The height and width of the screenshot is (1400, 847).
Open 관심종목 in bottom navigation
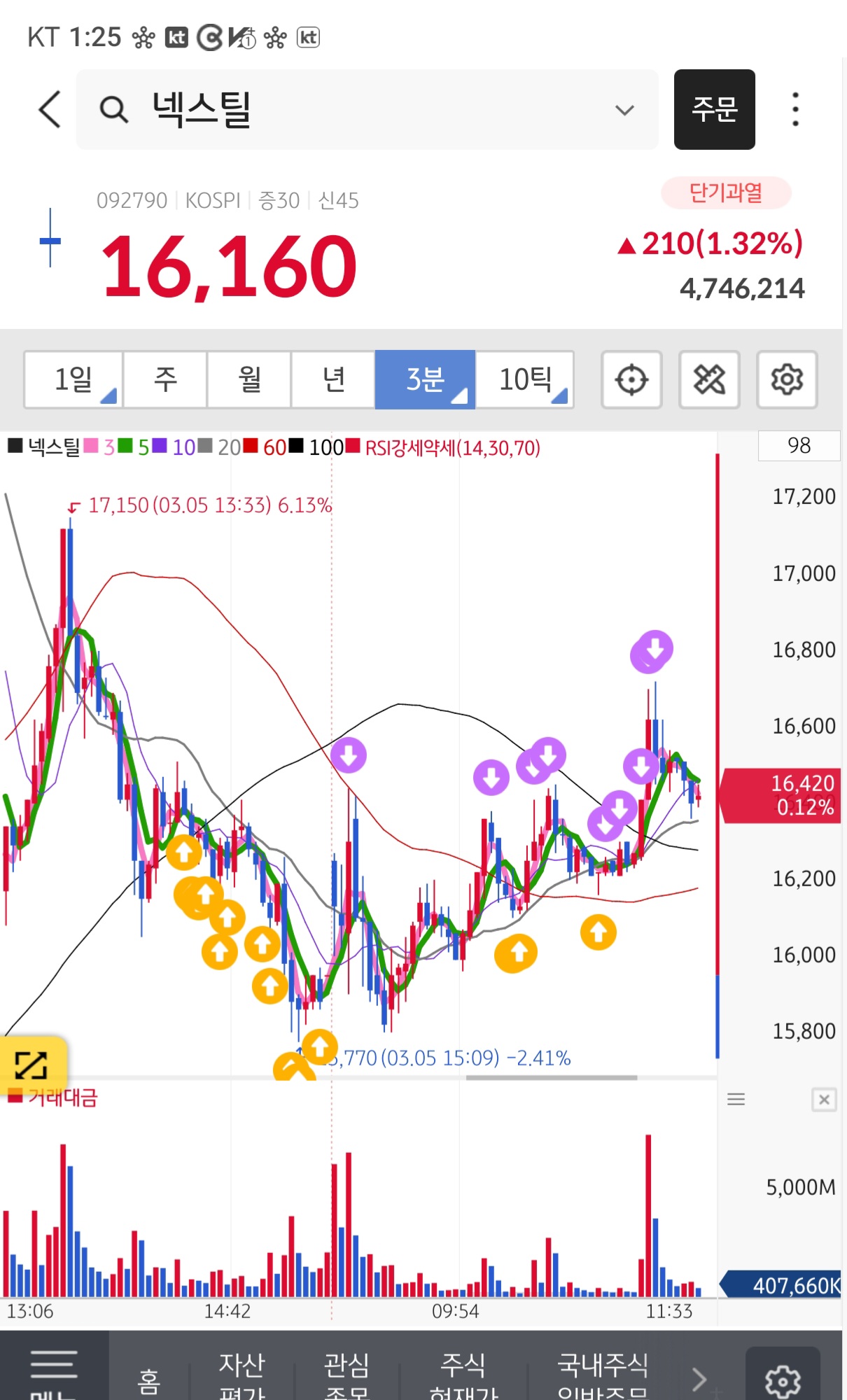pos(346,1378)
